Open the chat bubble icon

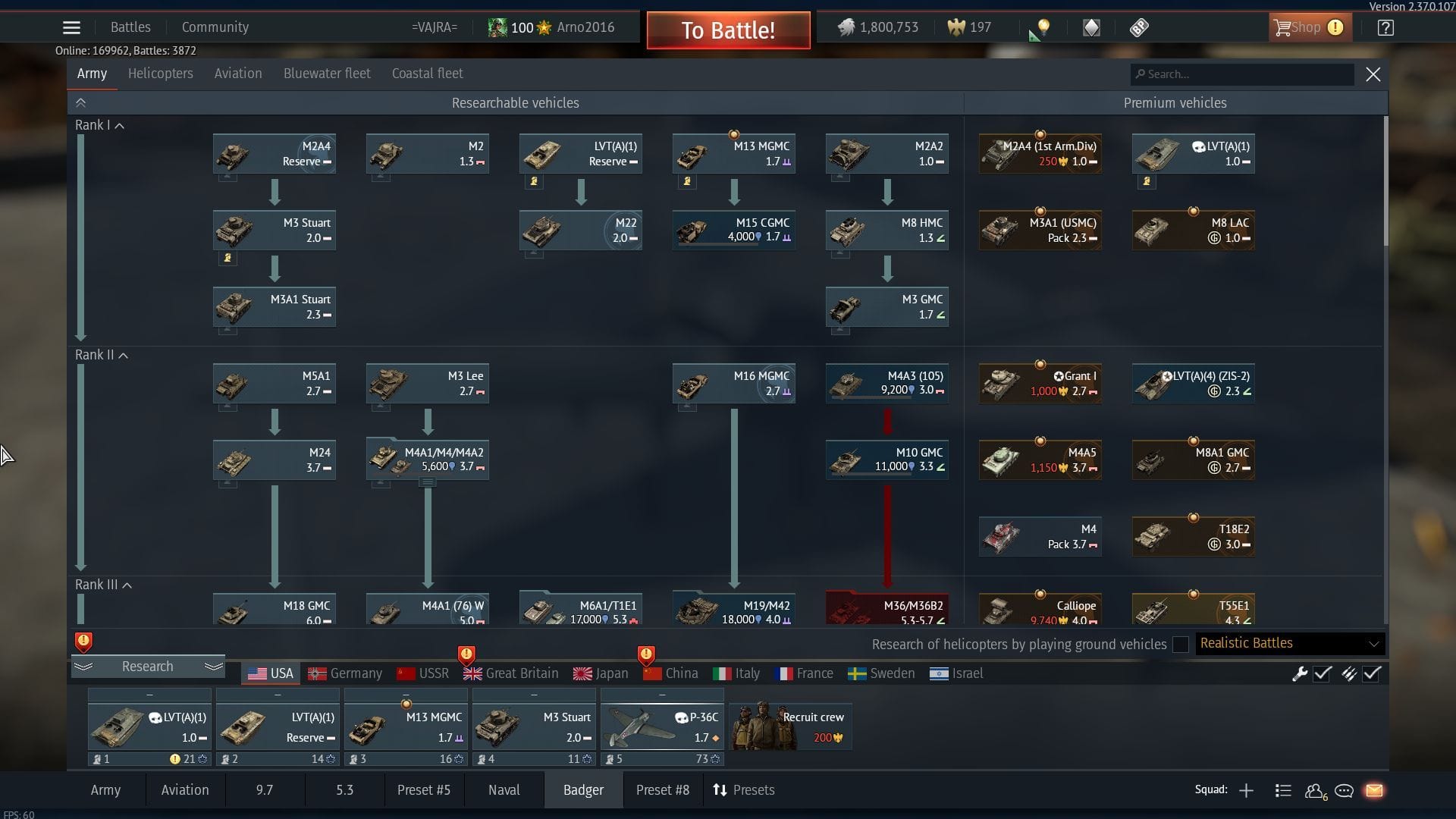1344,791
